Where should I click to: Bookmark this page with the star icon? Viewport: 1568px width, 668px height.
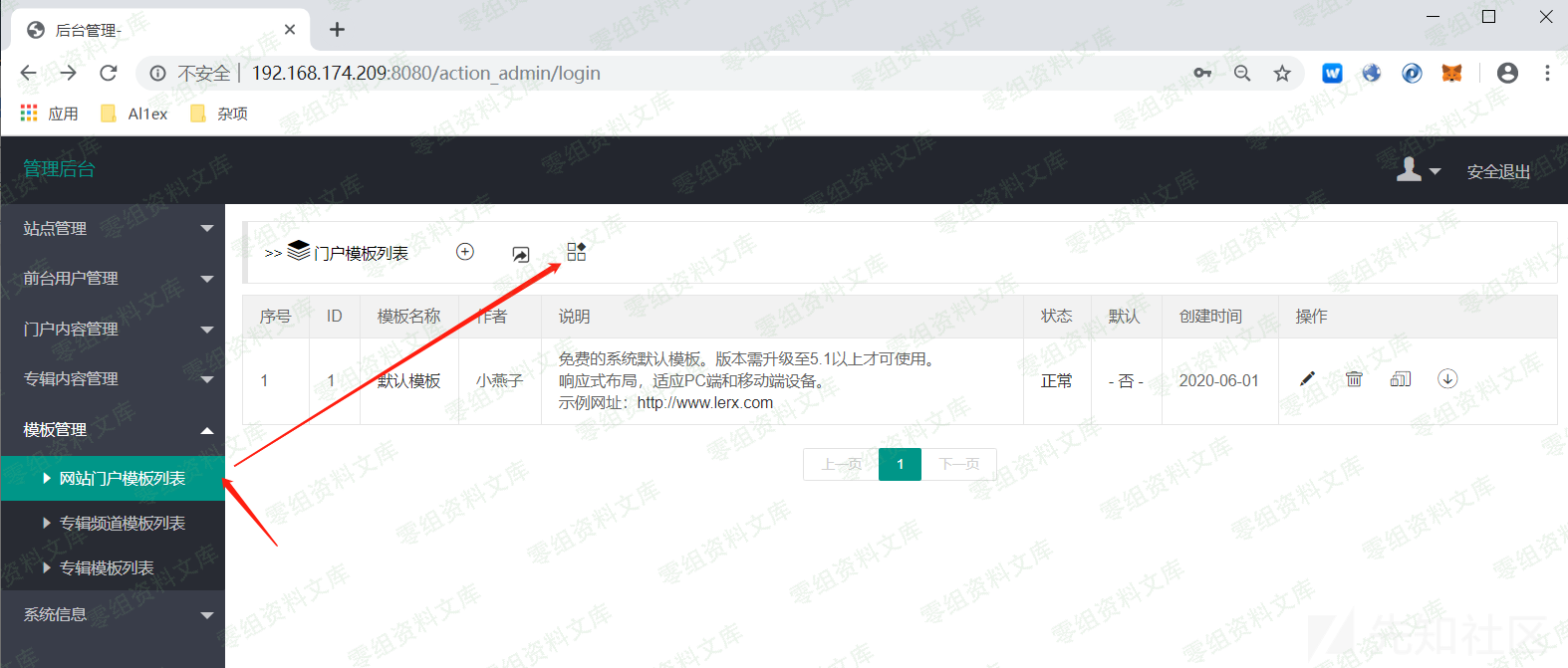tap(1282, 73)
